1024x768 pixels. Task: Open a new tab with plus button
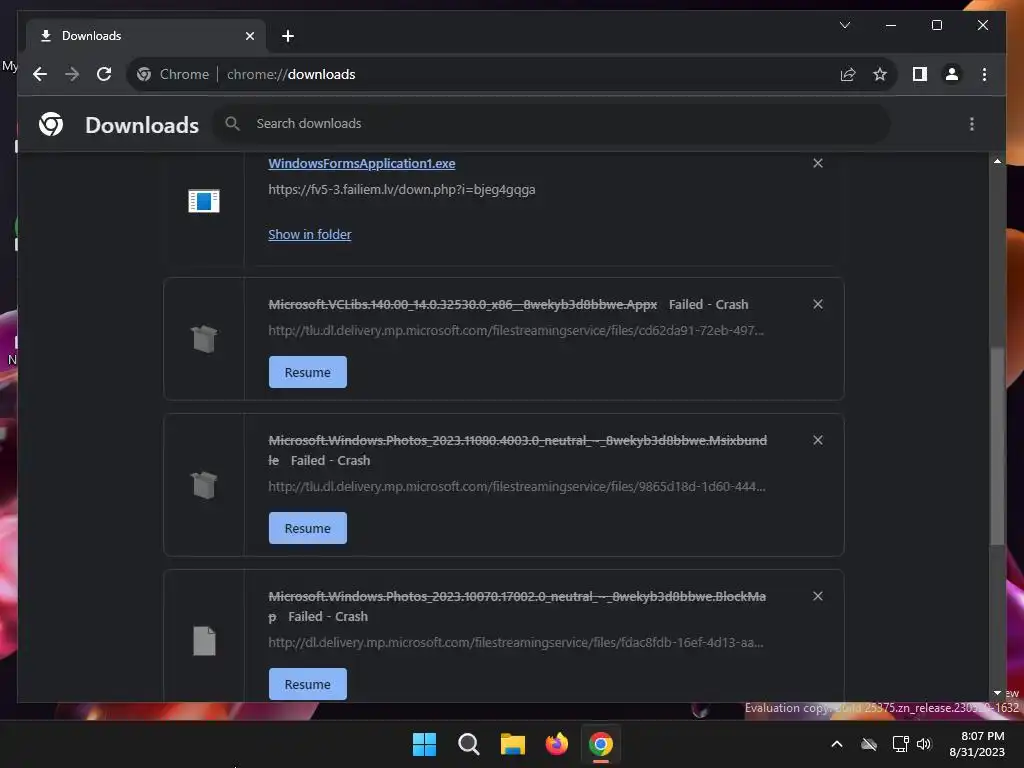pos(287,36)
